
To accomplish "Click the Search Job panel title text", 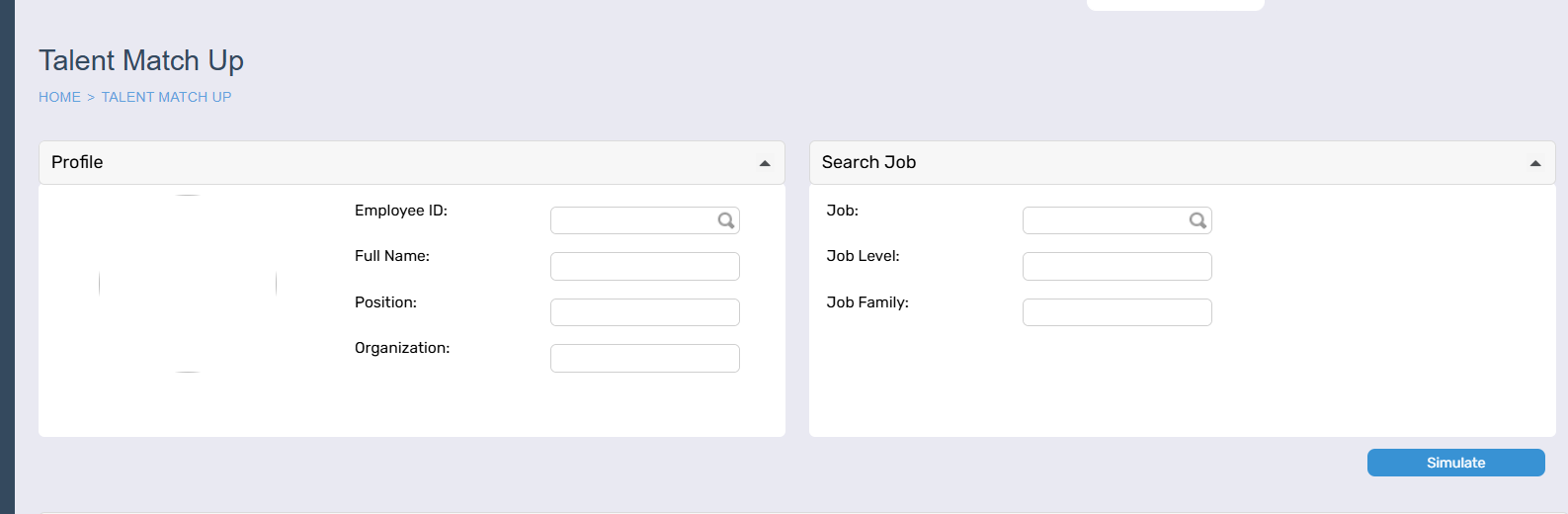I will pyautogui.click(x=868, y=162).
